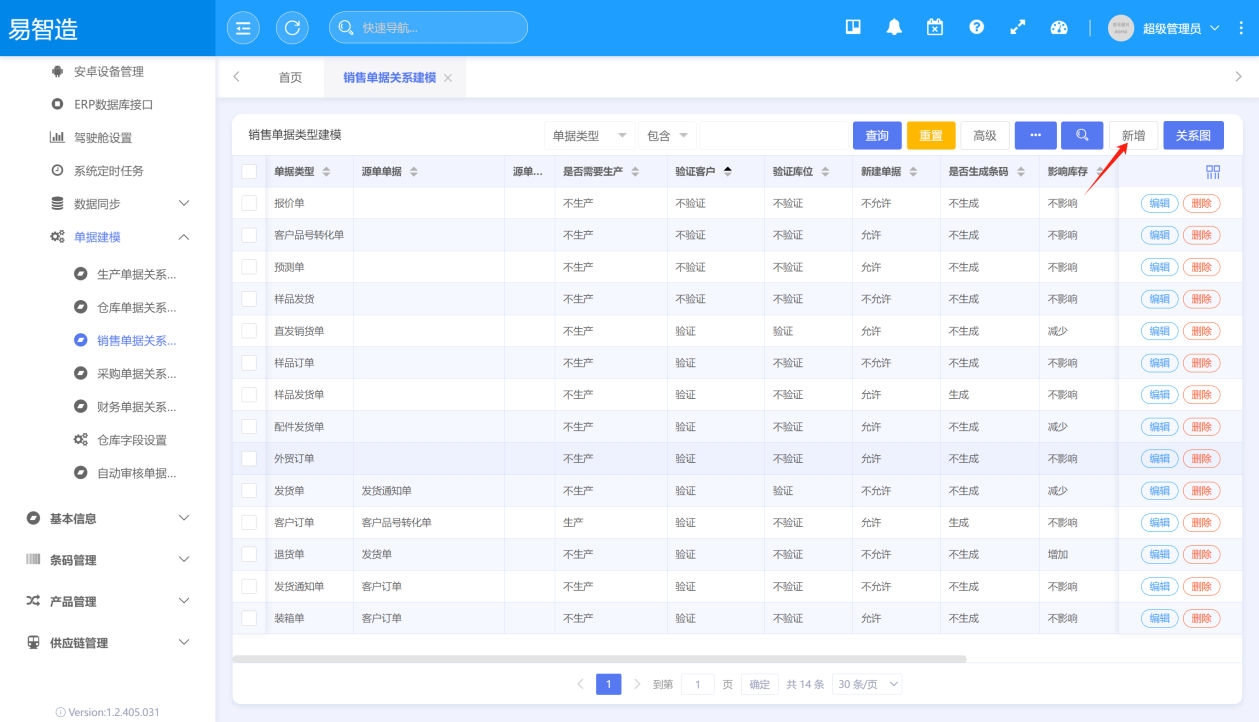Check the 外贸订单 row checkbox
Screen dimensions: 1259x722
click(x=249, y=459)
